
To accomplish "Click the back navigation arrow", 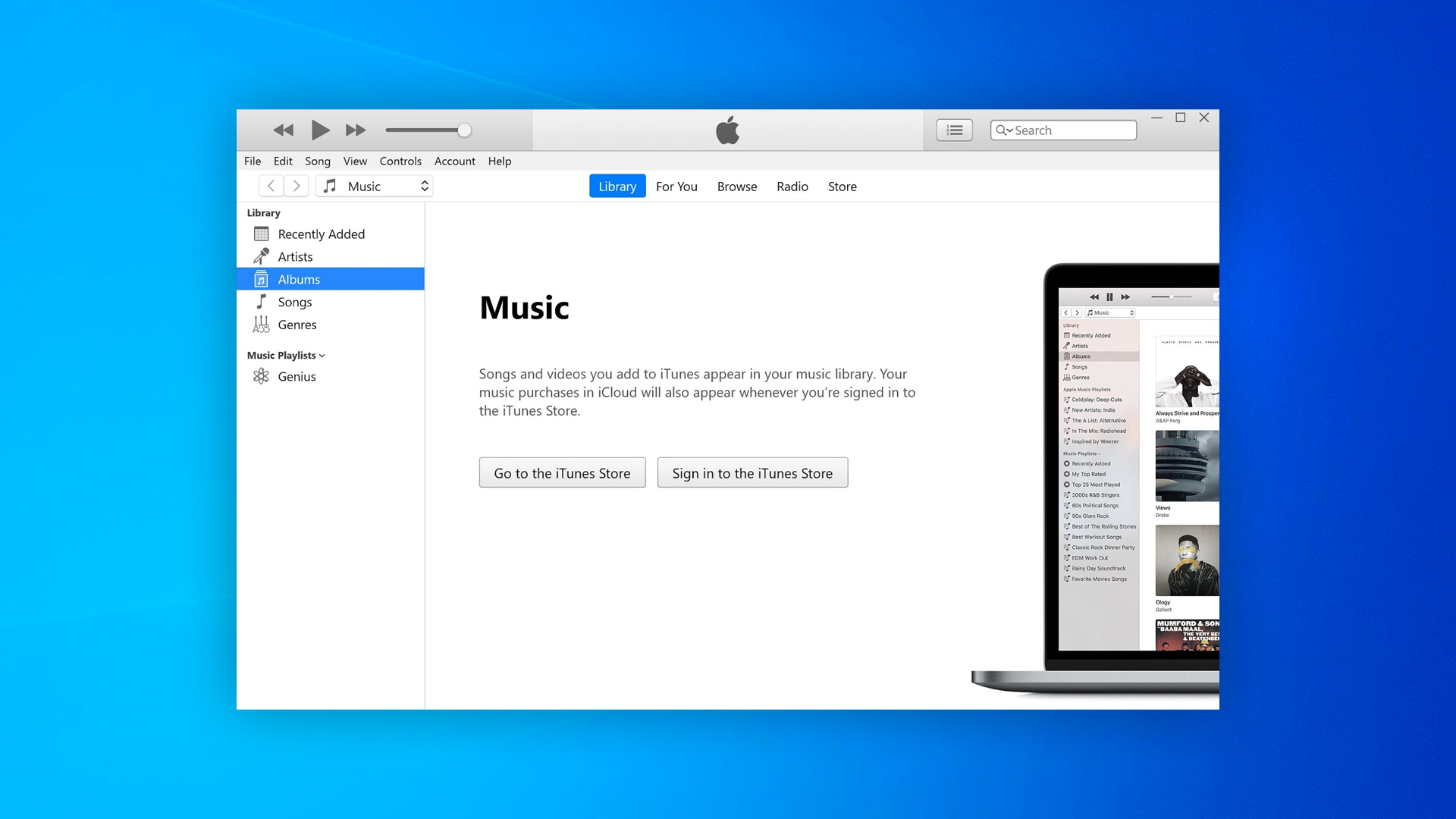I will (270, 186).
